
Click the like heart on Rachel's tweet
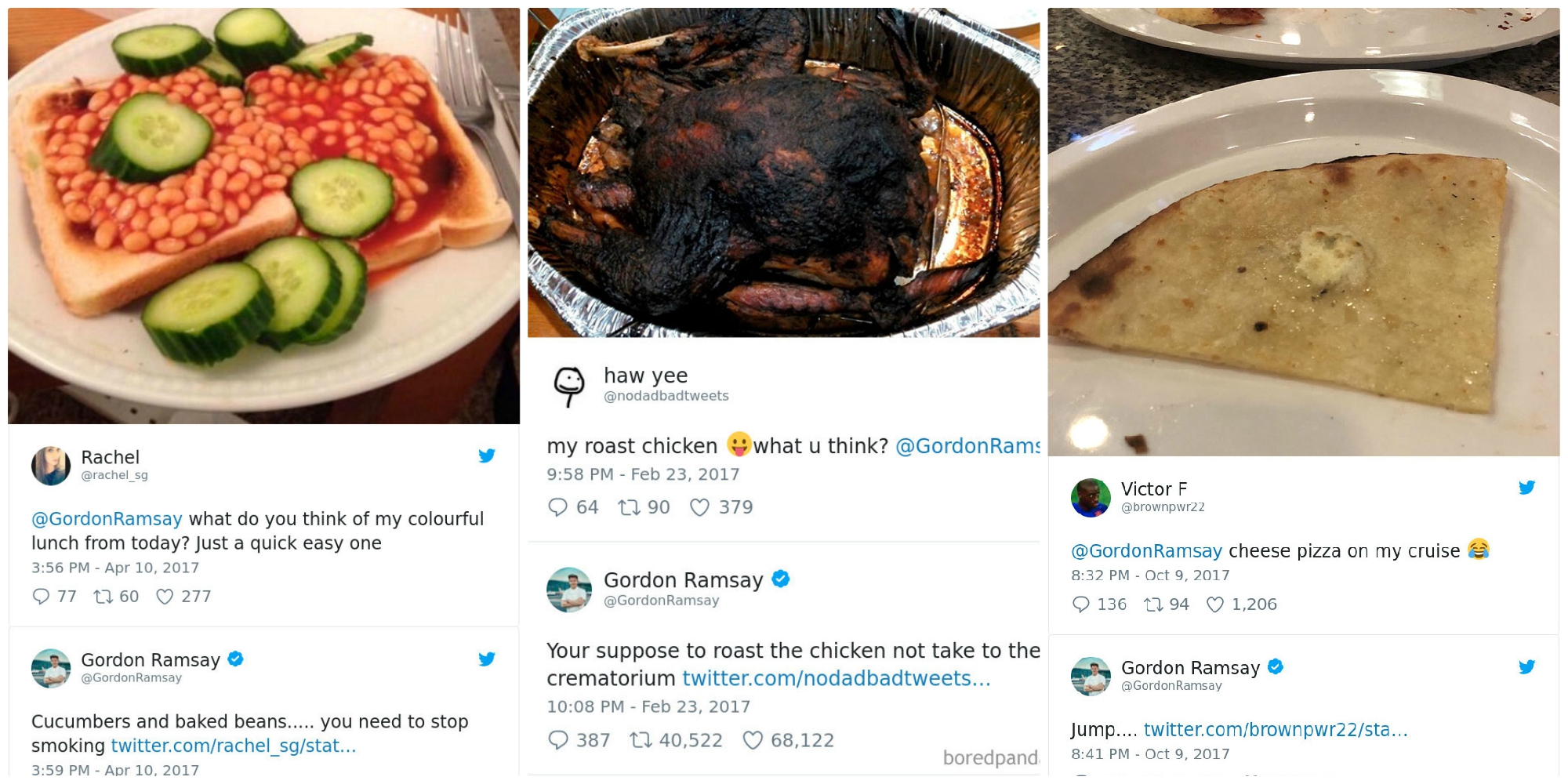(x=165, y=597)
